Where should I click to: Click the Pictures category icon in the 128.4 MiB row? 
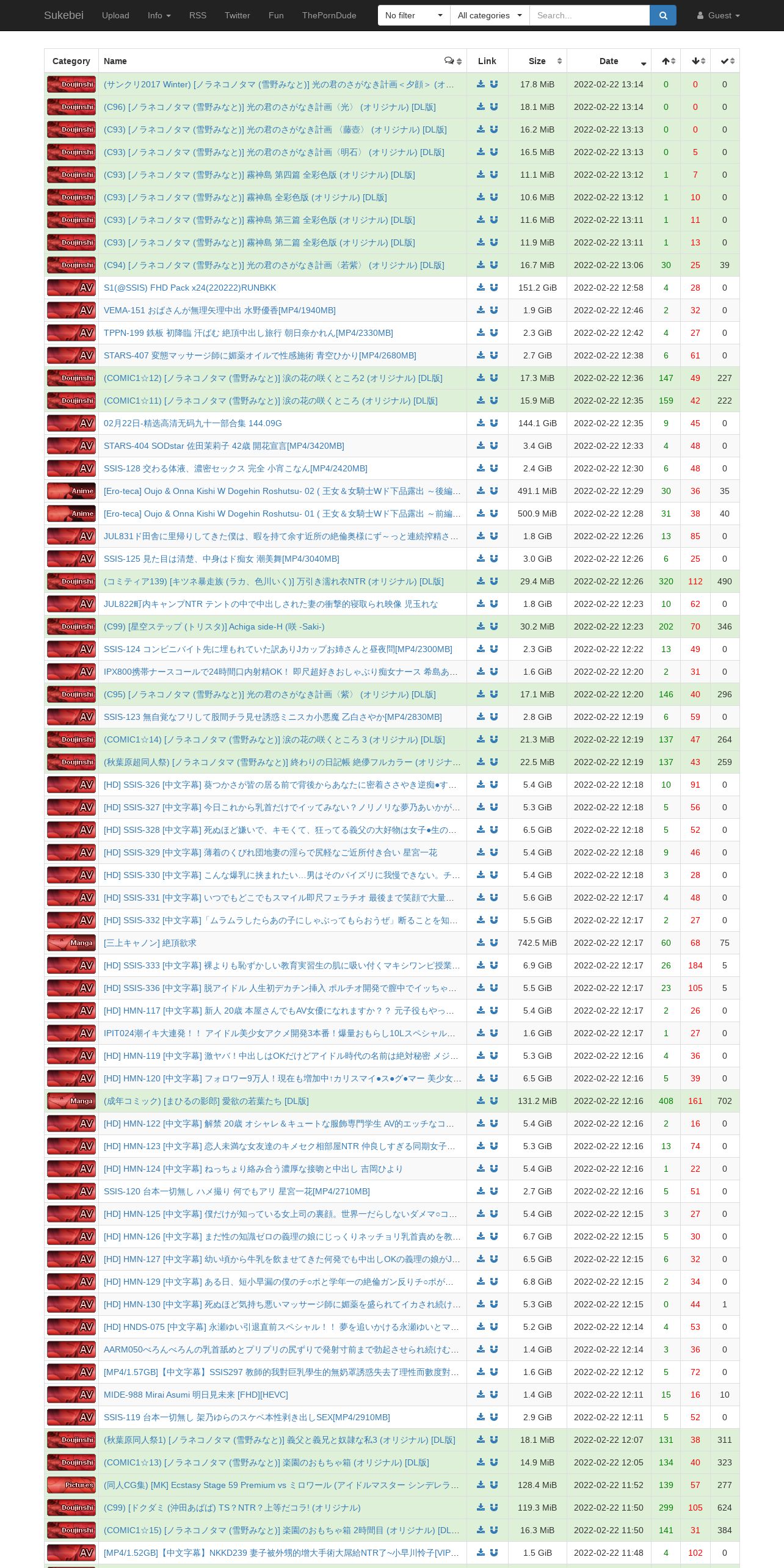(71, 1485)
